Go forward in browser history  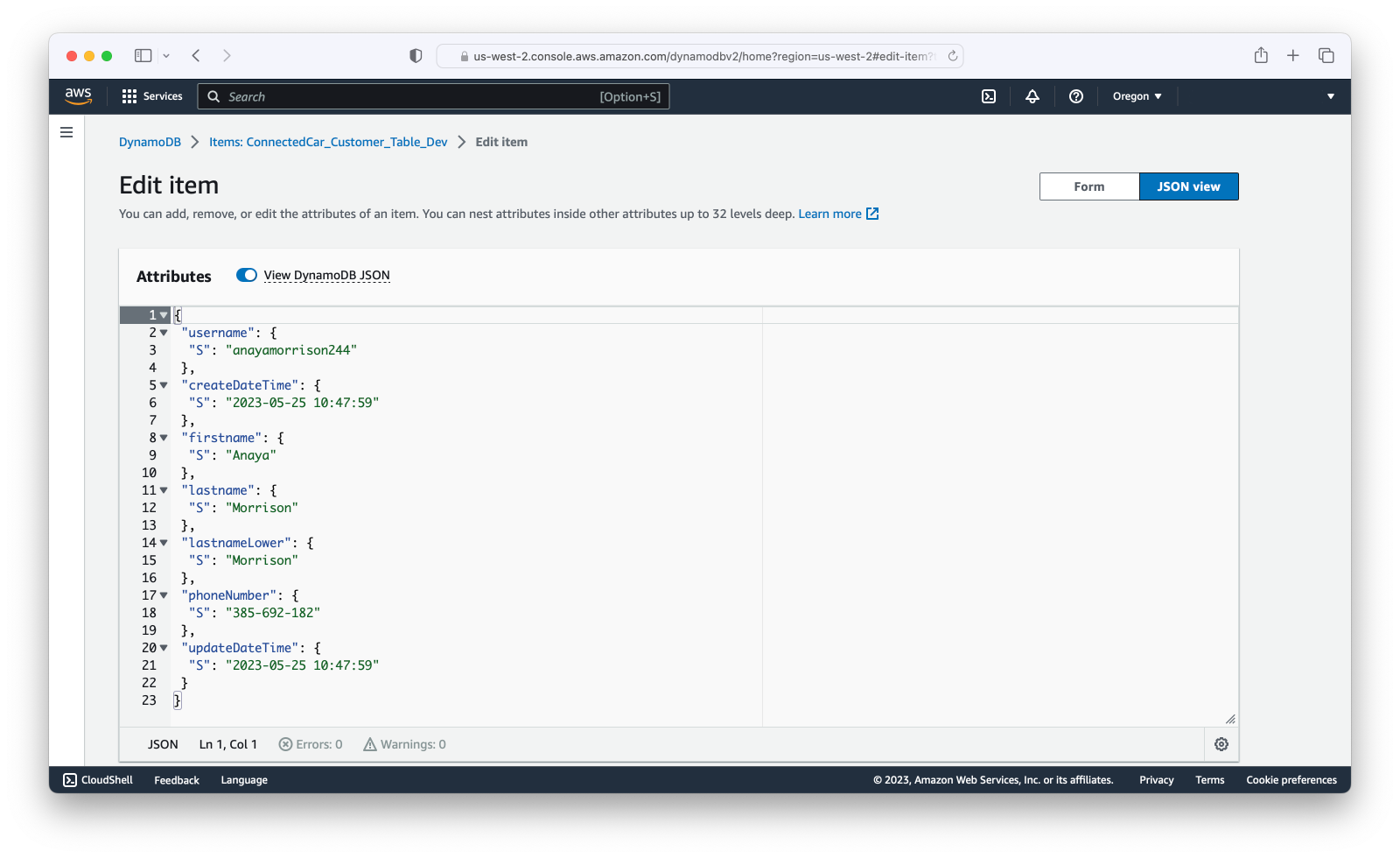(227, 55)
